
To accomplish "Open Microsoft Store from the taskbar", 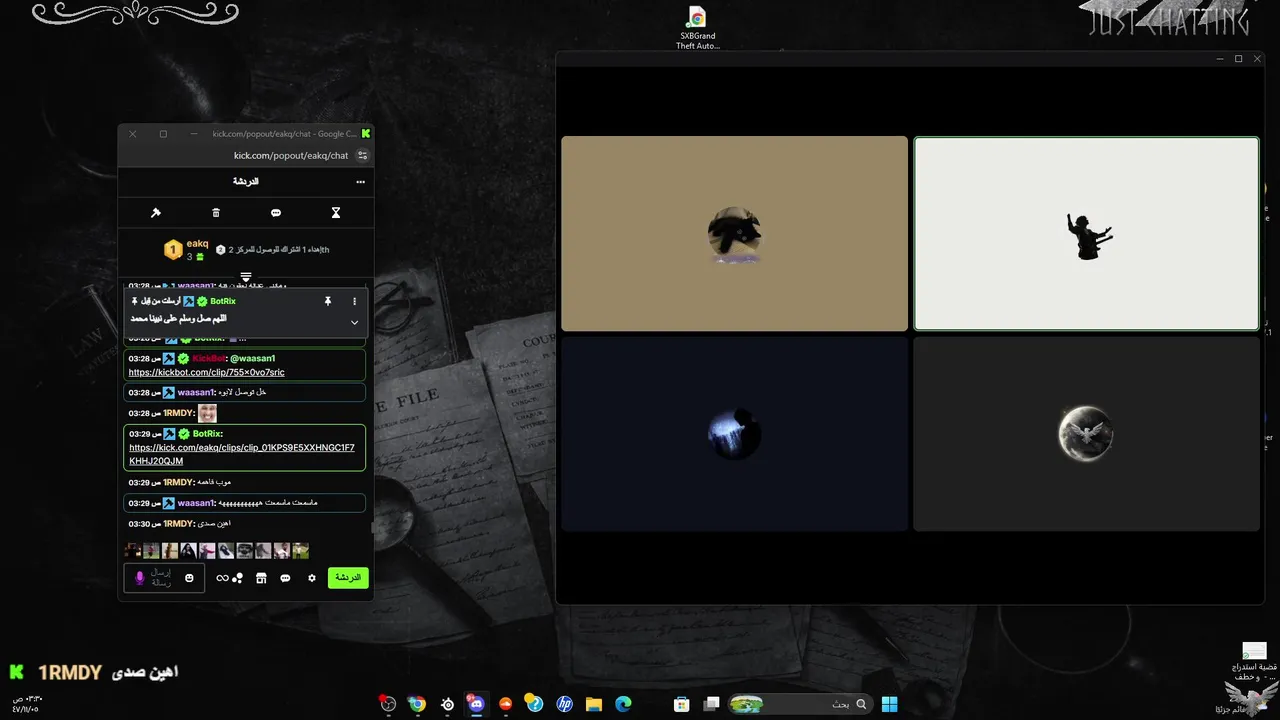I will tap(682, 704).
